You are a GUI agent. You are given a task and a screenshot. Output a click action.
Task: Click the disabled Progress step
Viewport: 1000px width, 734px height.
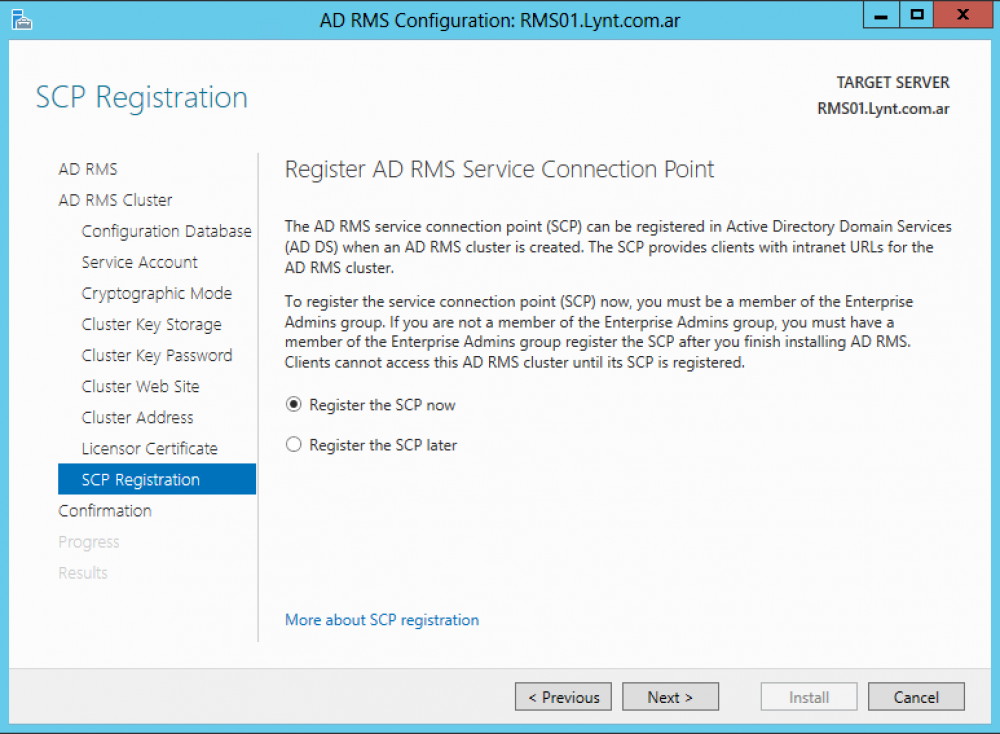click(89, 542)
